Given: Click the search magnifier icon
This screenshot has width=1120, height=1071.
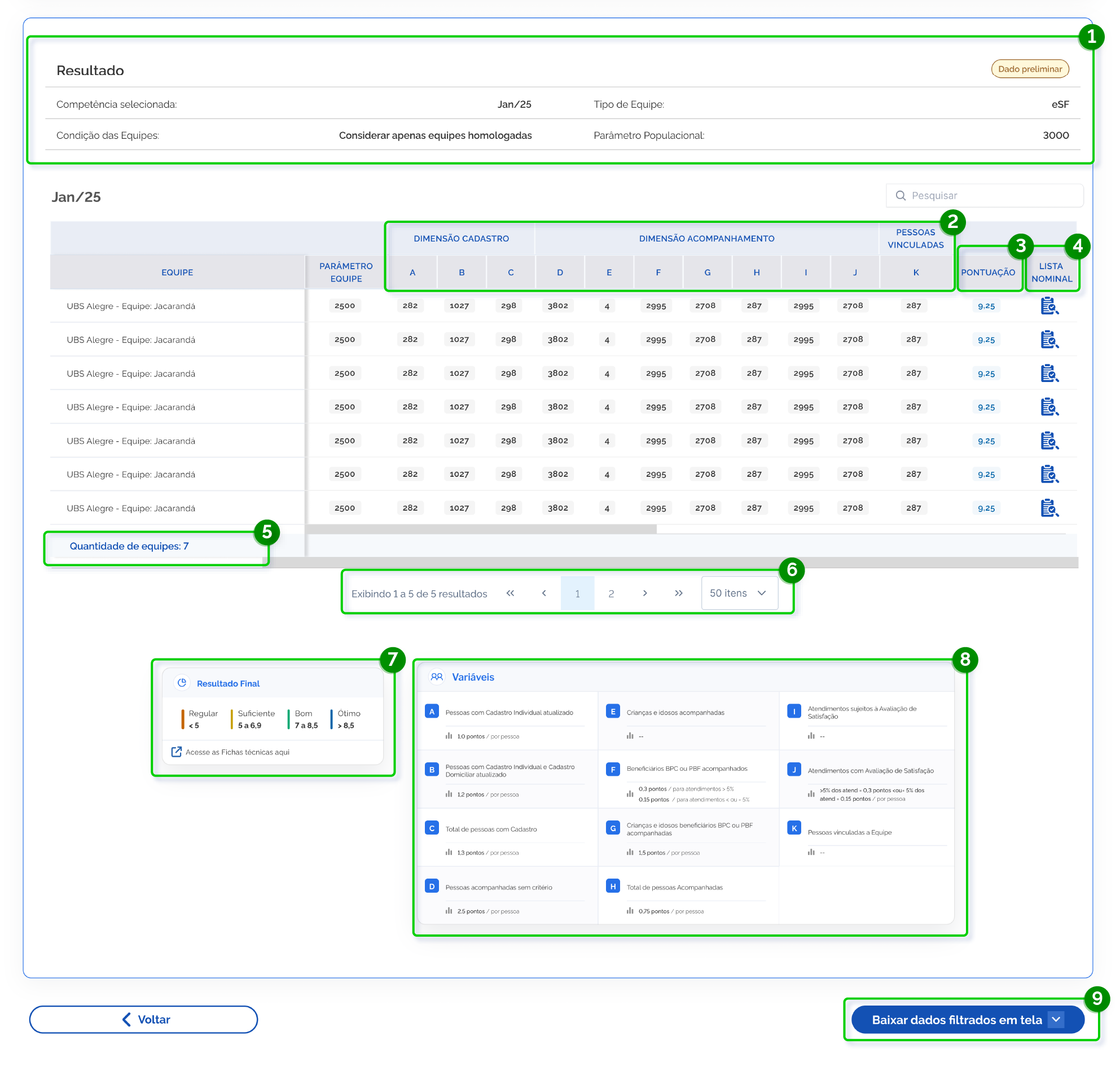Looking at the screenshot, I should click(900, 196).
